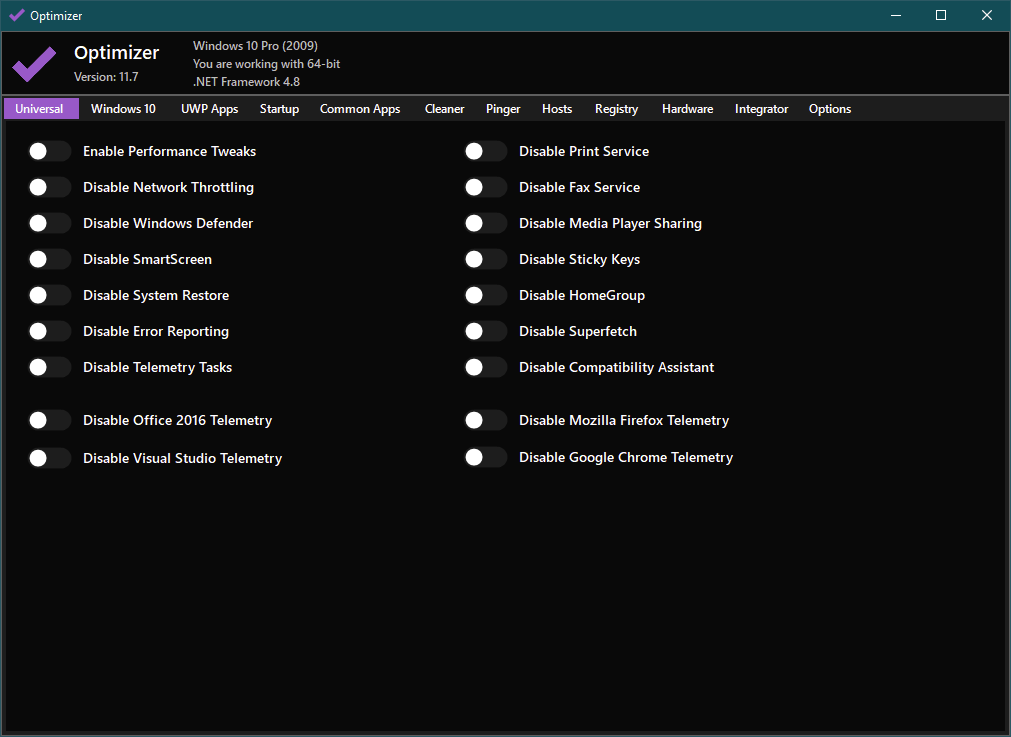Select the Hosts tab

click(557, 109)
